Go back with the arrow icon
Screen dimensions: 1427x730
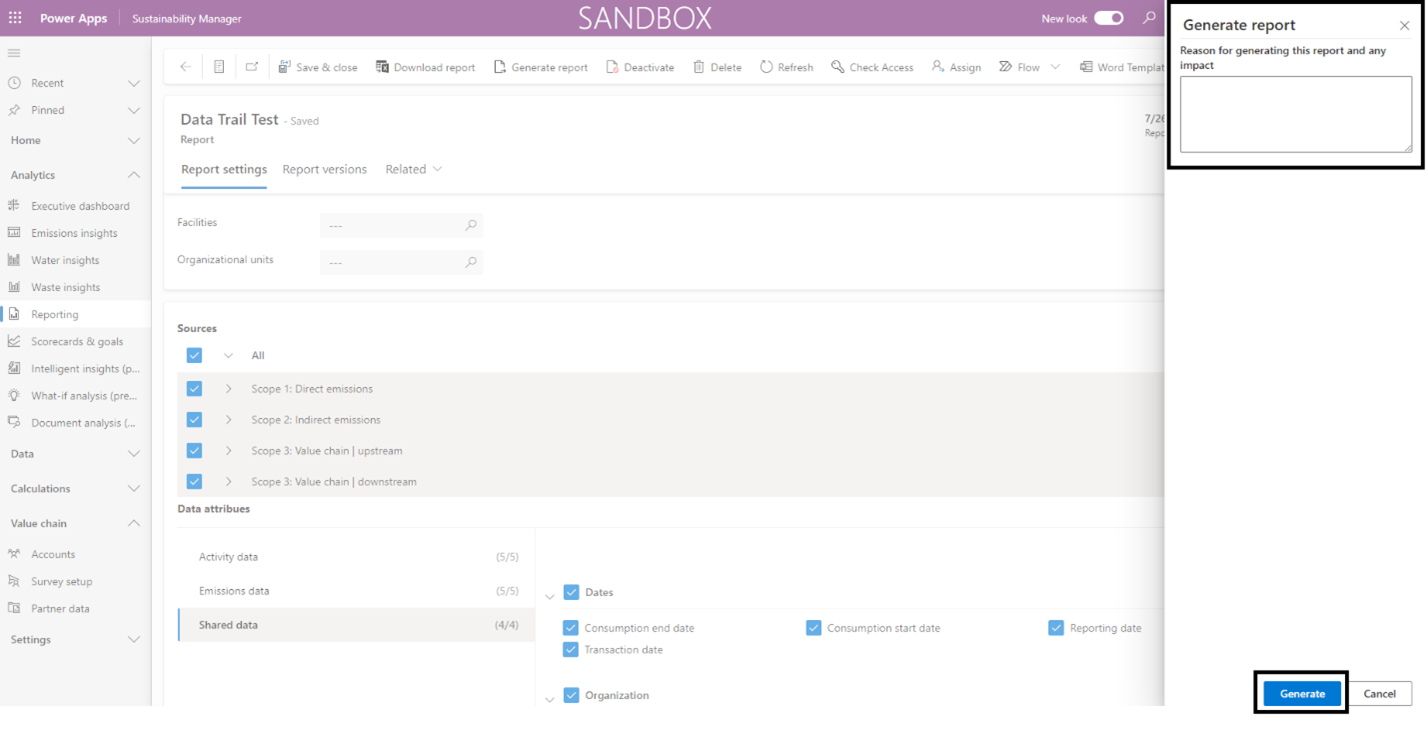pyautogui.click(x=186, y=67)
